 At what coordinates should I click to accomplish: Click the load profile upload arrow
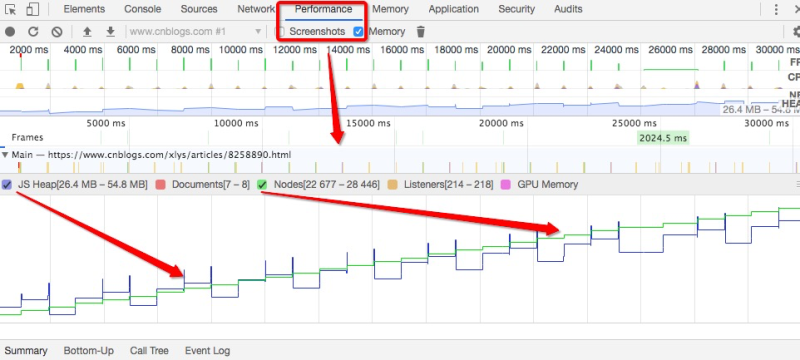[87, 32]
